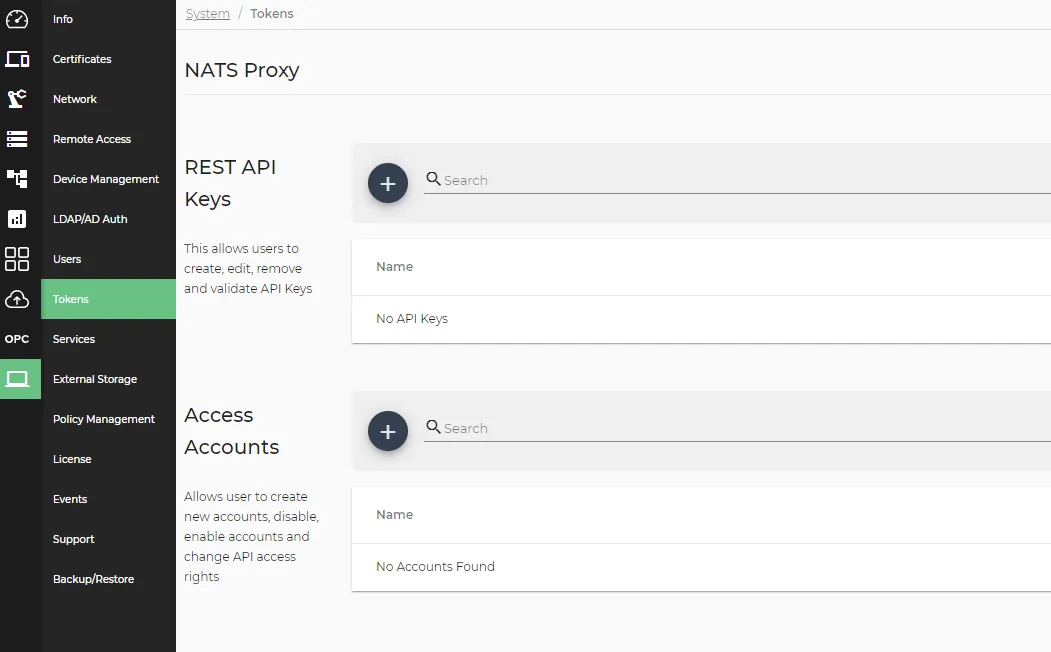Open Policy Management
Viewport: 1051px width, 652px height.
[108, 419]
